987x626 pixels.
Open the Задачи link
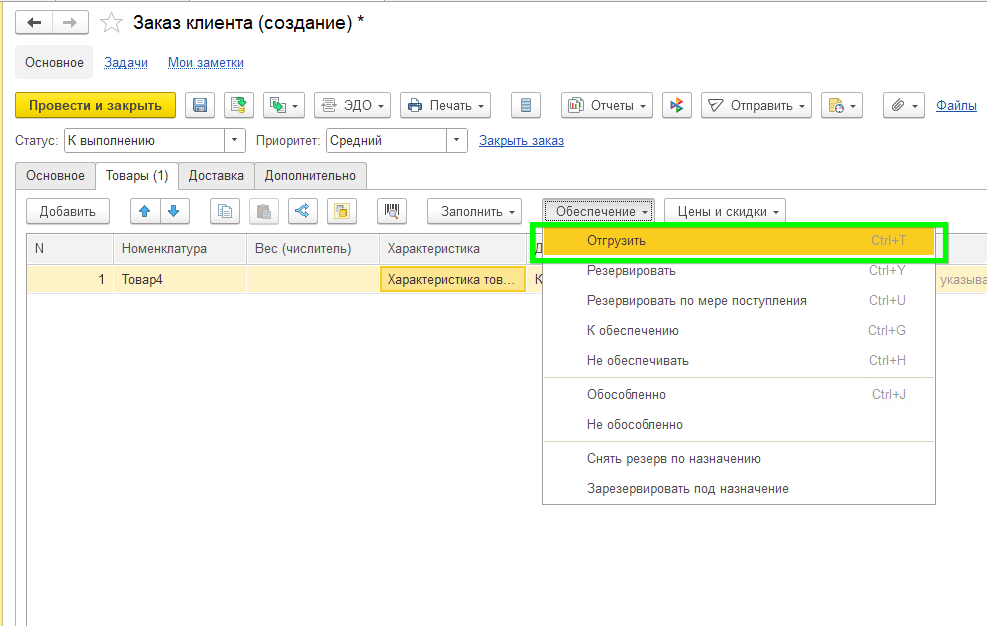126,62
